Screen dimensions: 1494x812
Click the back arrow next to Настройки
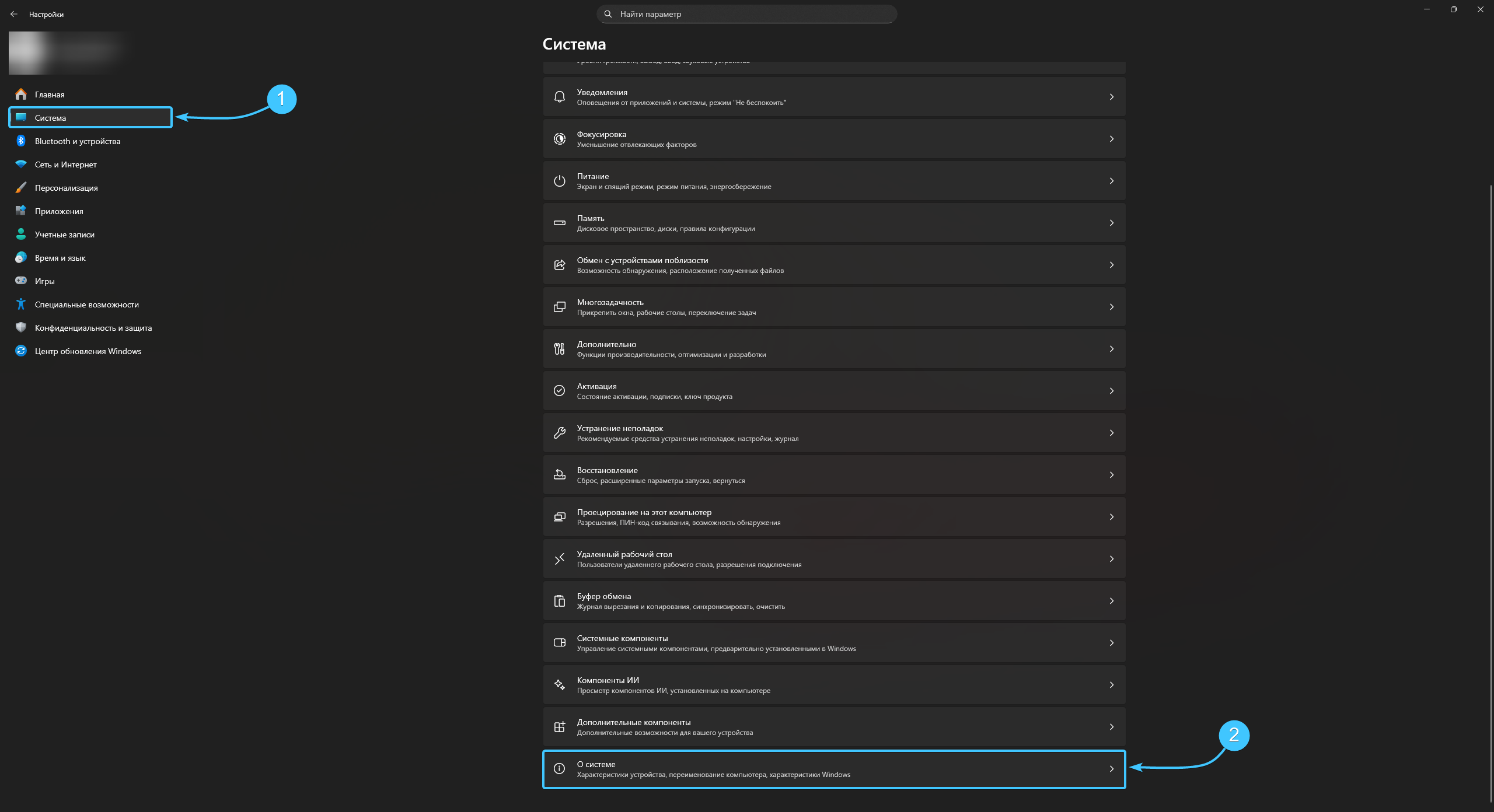click(14, 14)
